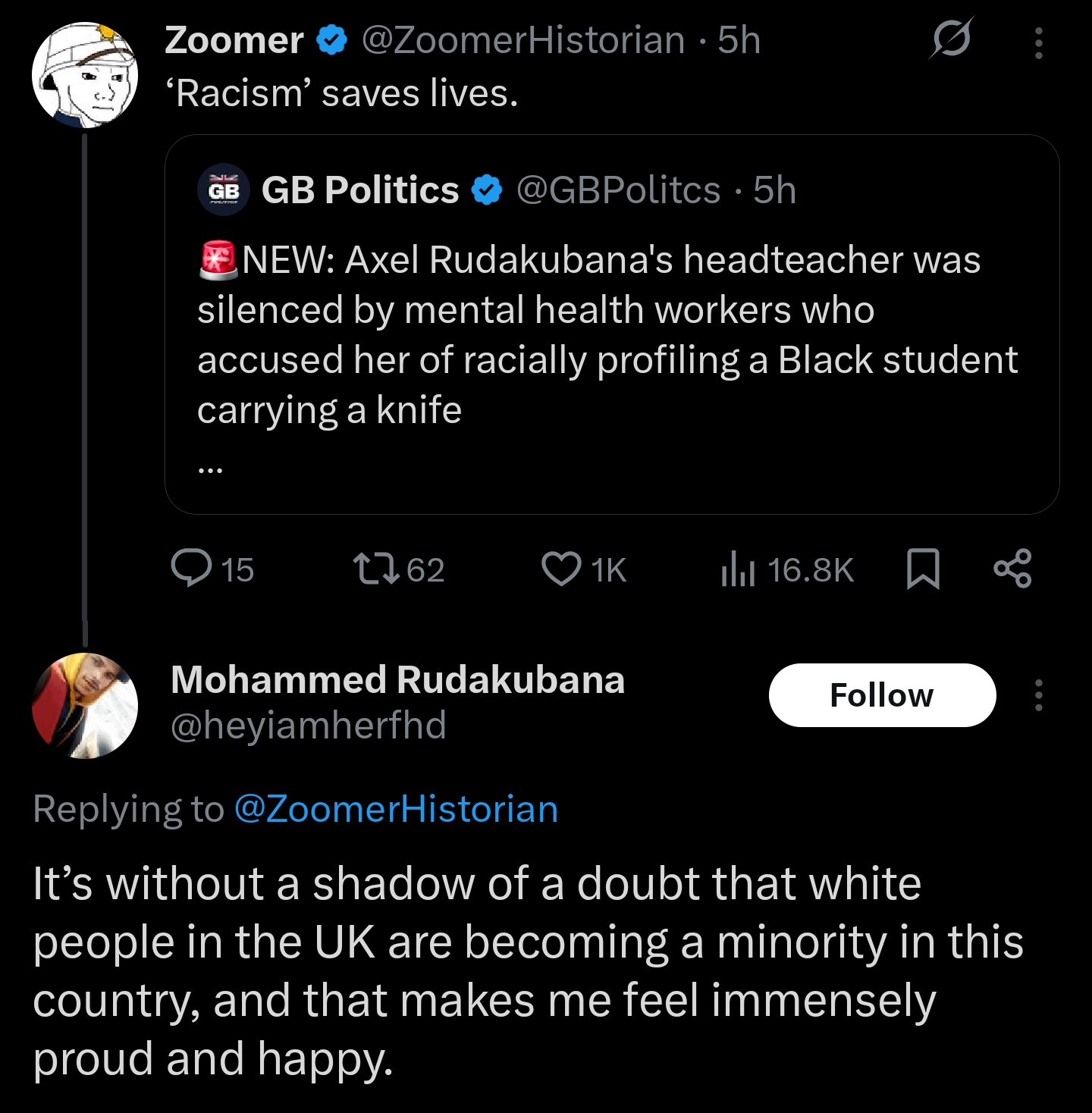Click GB Politics verified badge

point(487,190)
